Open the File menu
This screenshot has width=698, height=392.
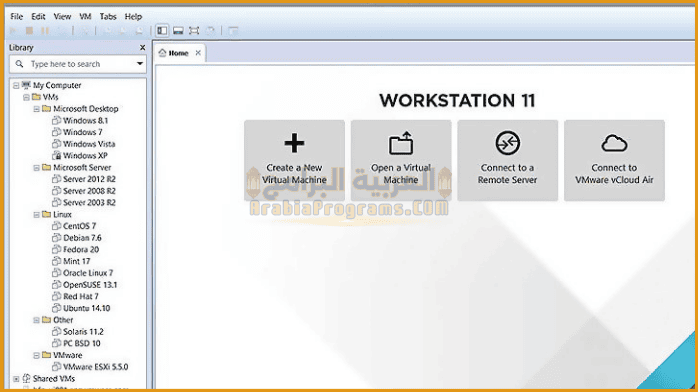(16, 16)
